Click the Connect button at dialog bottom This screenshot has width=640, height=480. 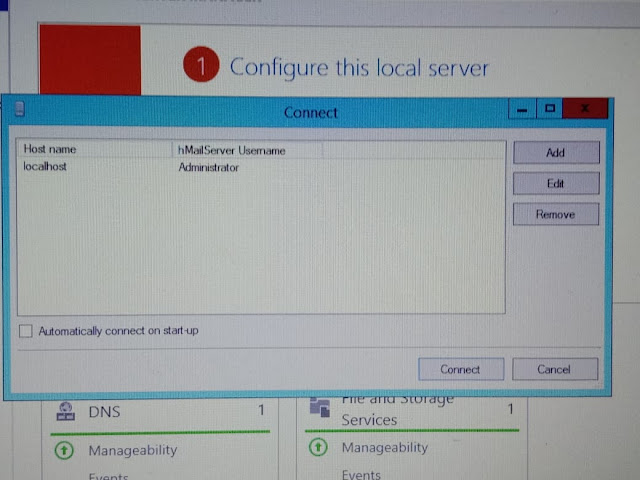pyautogui.click(x=461, y=369)
